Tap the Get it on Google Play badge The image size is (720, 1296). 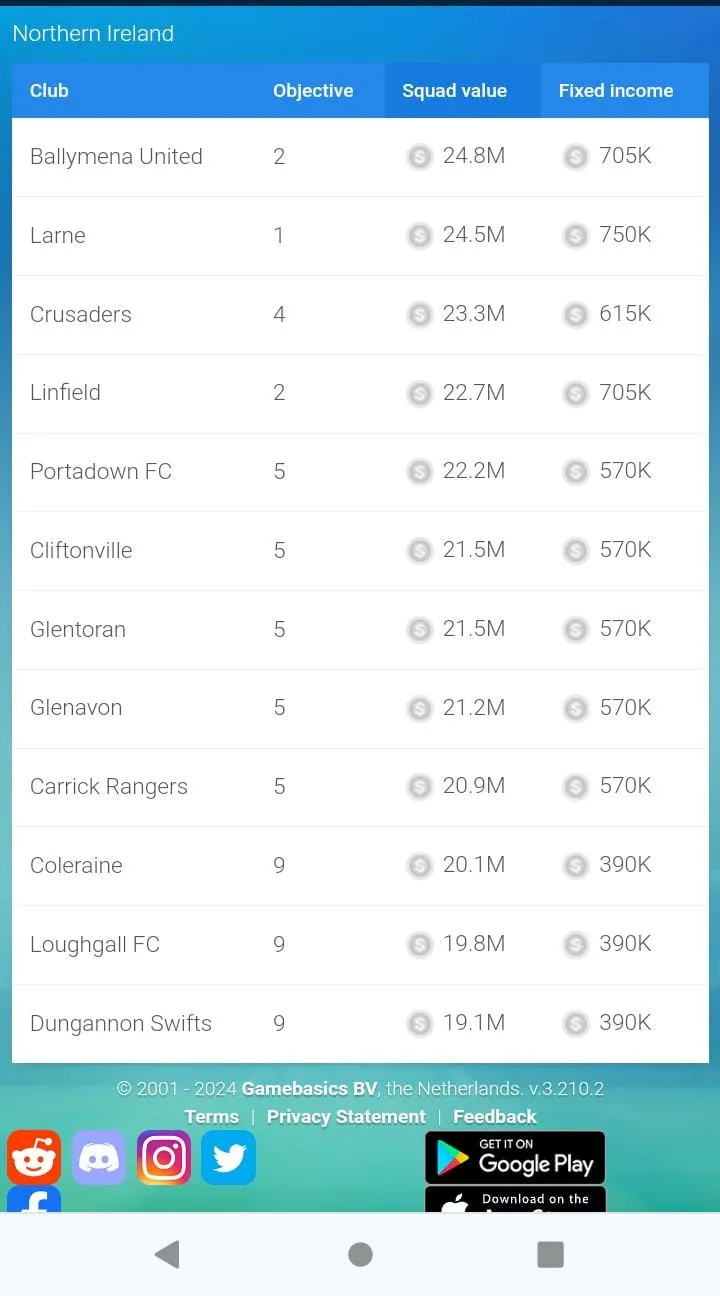pyautogui.click(x=515, y=1157)
